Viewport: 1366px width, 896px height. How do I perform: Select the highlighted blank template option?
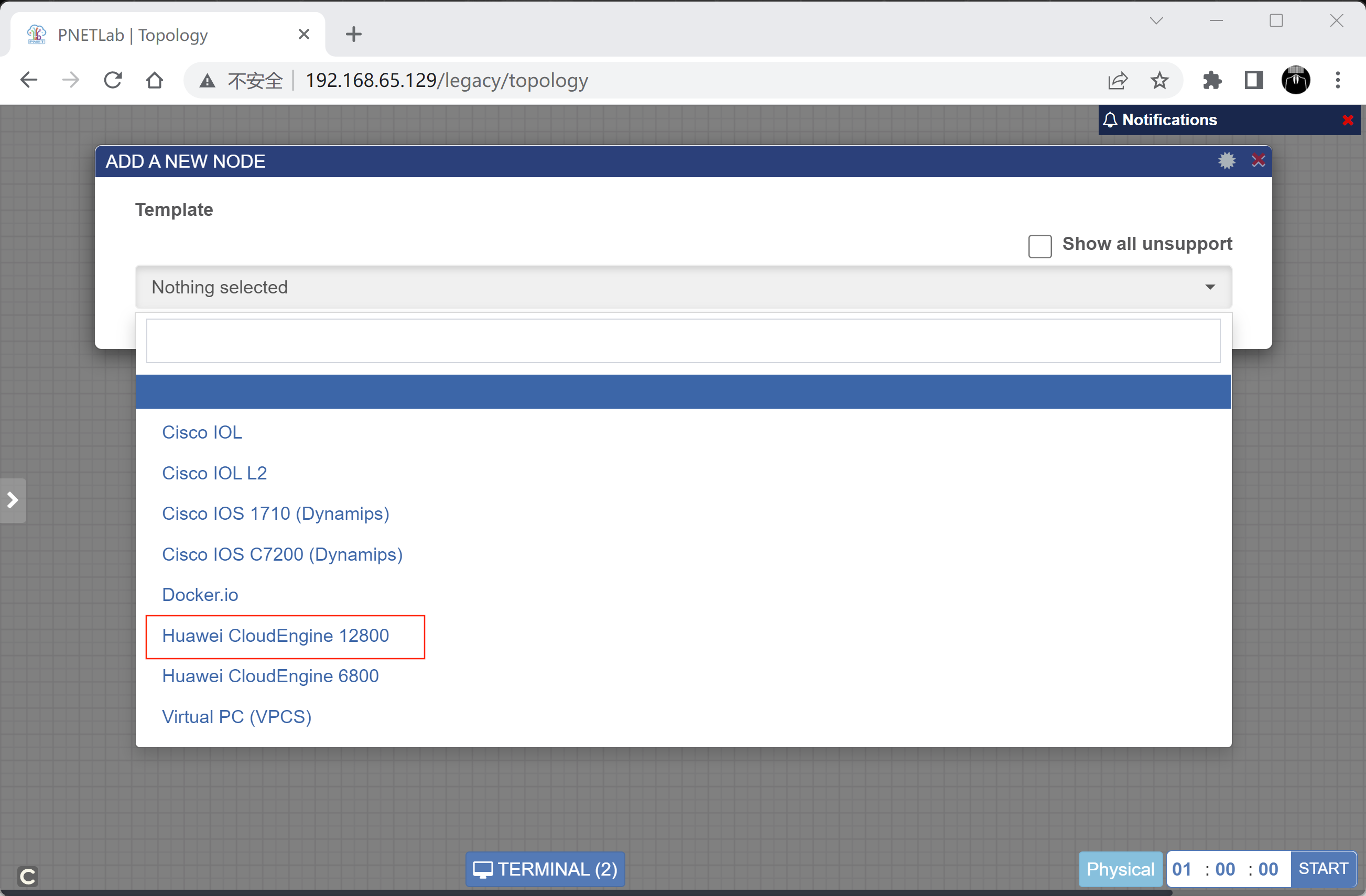683,392
